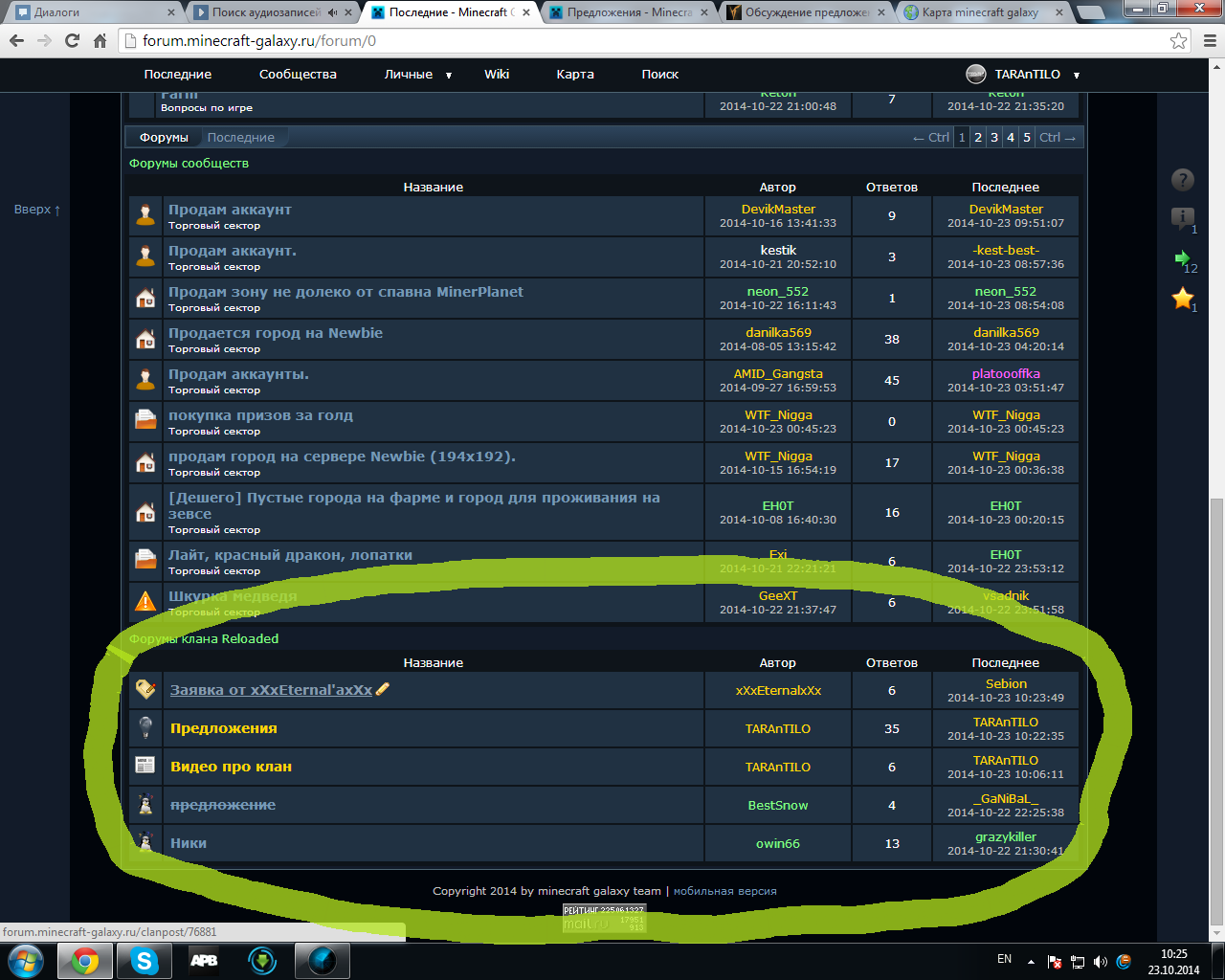Screen dimensions: 1225x980
Task: Go to page 5 in pagination
Action: (1027, 137)
